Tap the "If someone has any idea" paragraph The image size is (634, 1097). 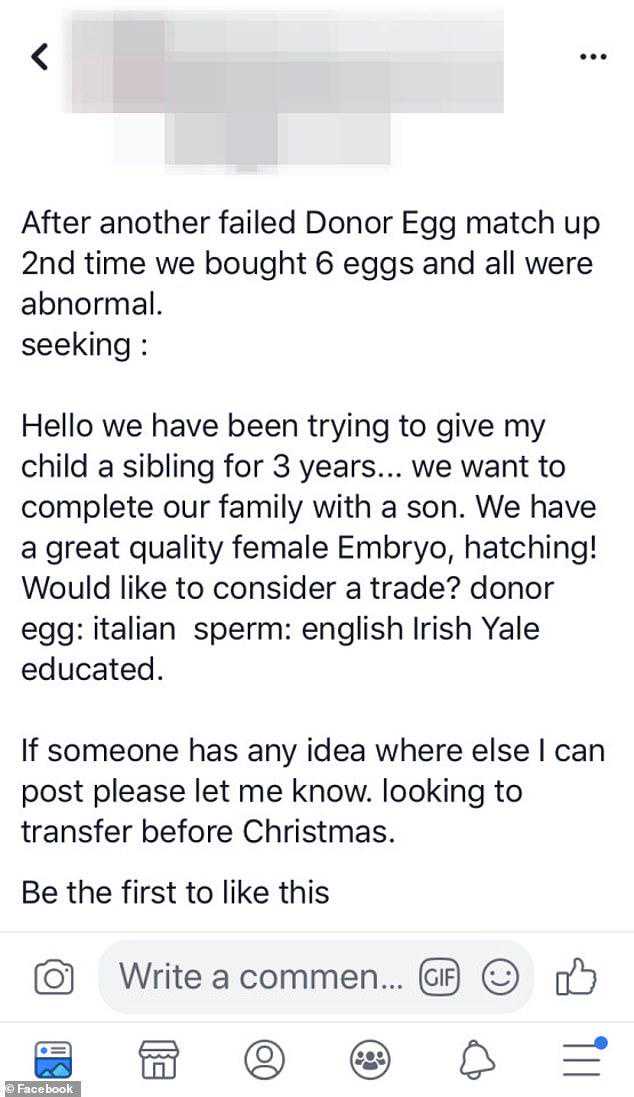point(312,791)
